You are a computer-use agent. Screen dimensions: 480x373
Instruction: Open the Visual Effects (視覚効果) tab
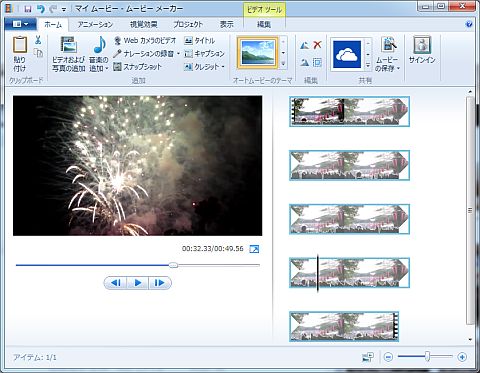(144, 24)
